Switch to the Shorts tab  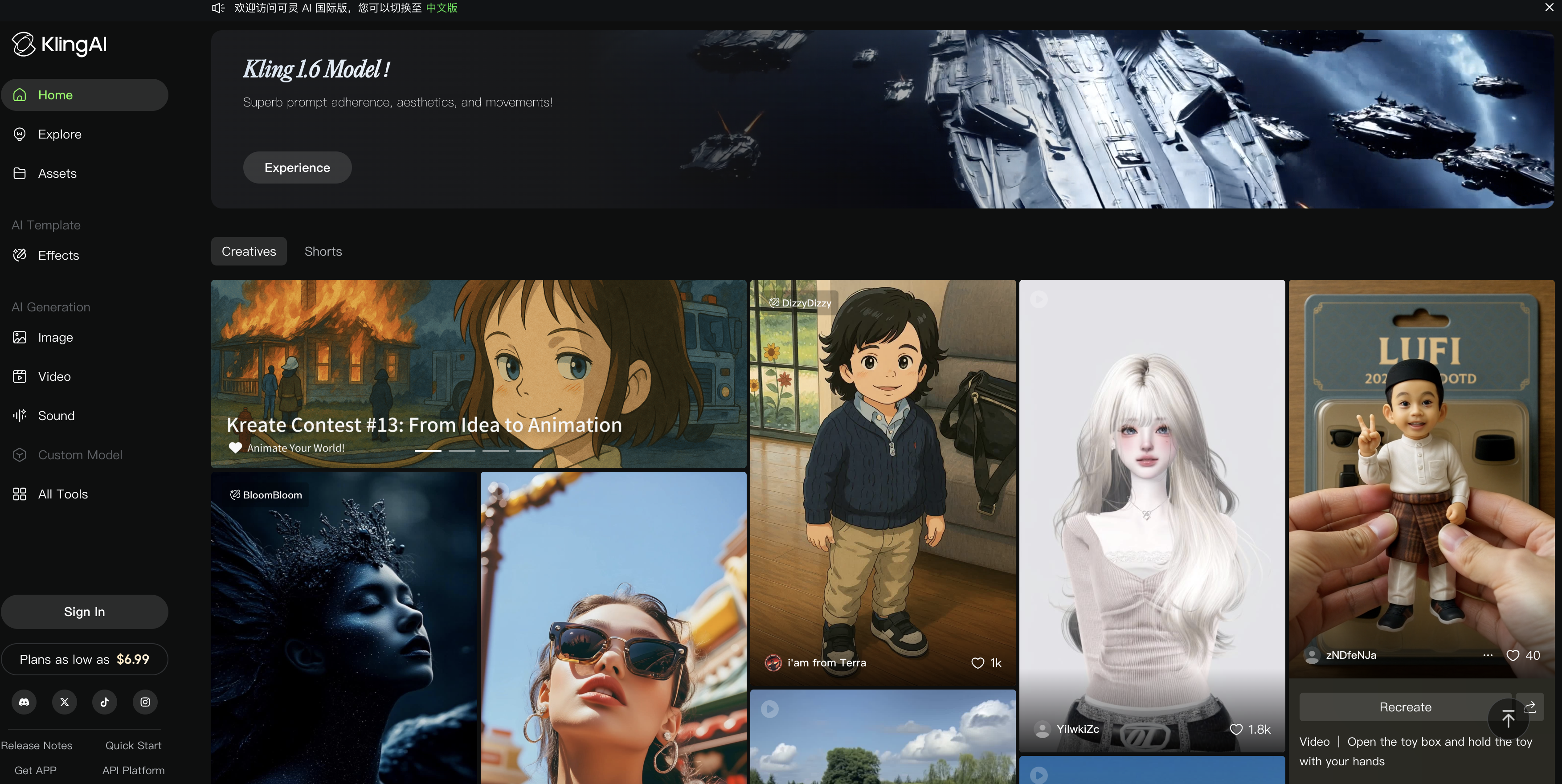click(323, 251)
